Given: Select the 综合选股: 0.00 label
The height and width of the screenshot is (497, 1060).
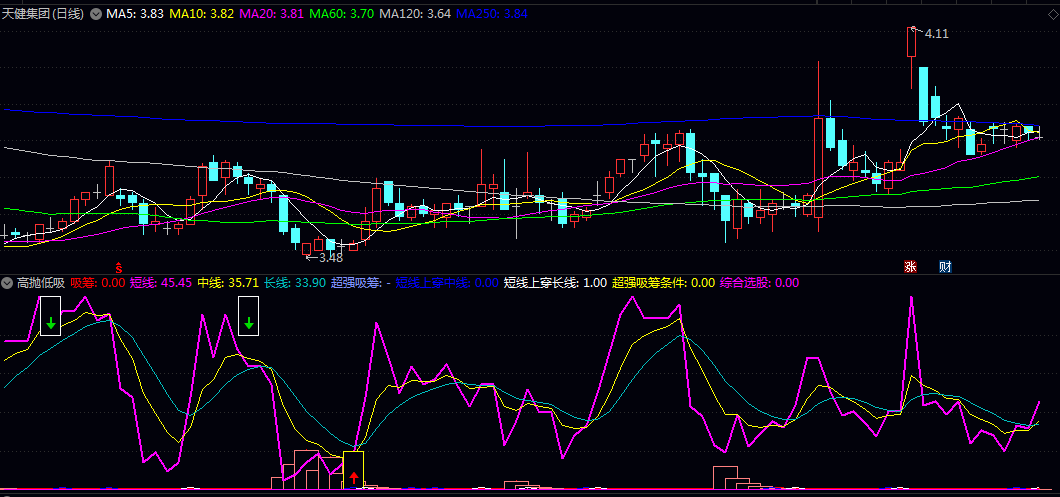Looking at the screenshot, I should (x=760, y=283).
